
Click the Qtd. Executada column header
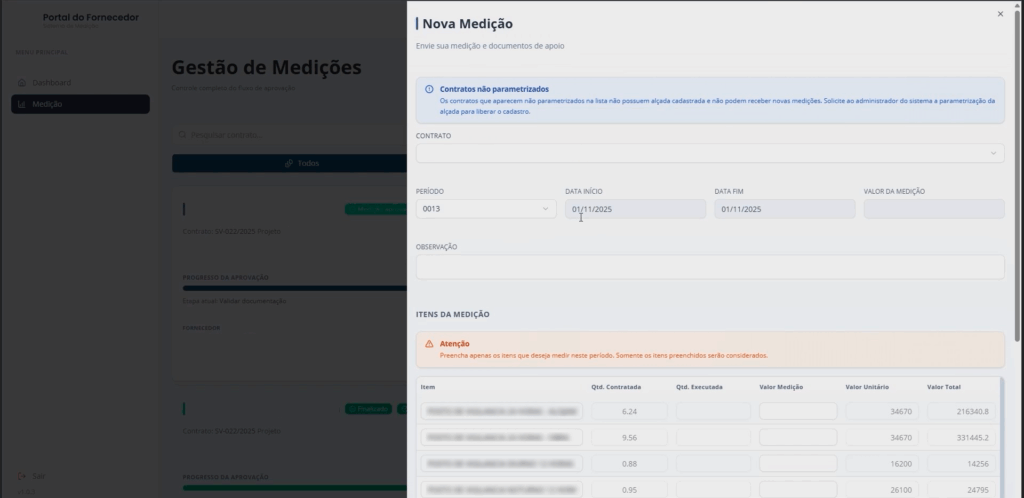(x=699, y=387)
